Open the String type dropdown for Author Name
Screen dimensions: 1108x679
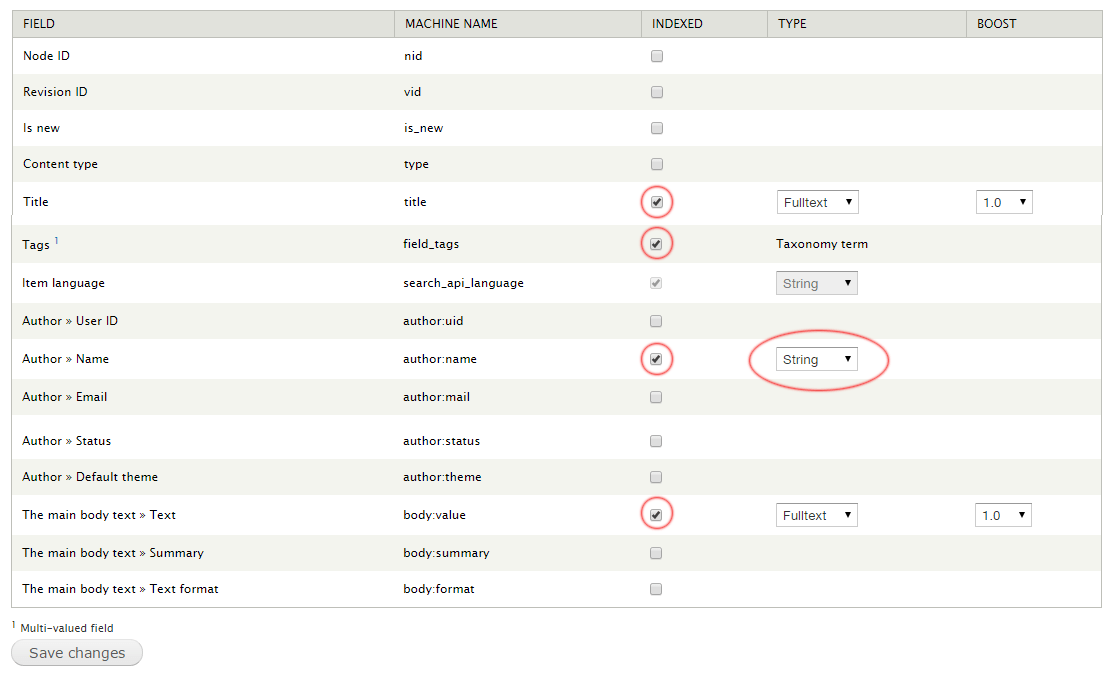coord(816,359)
